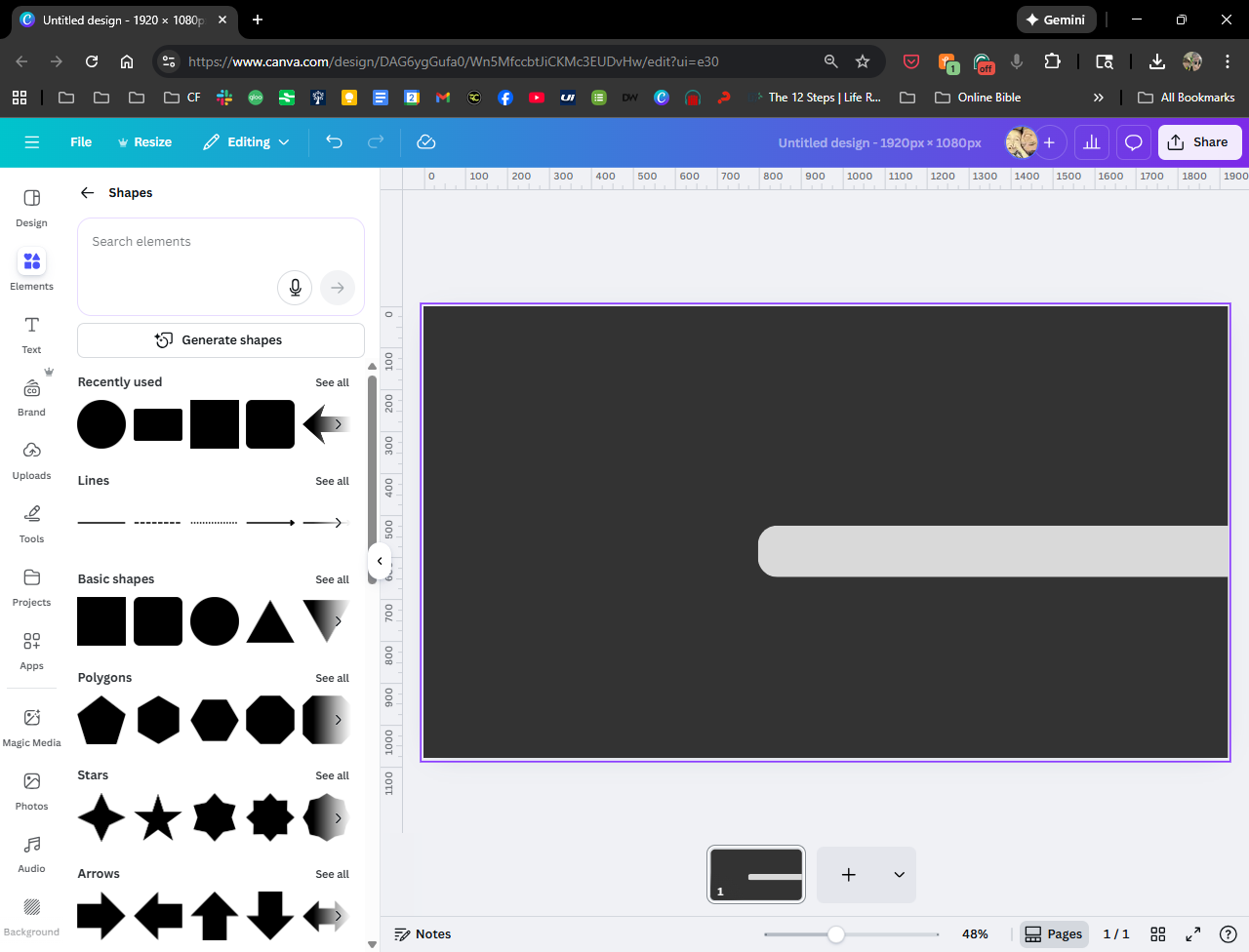This screenshot has height=952, width=1249.
Task: Open the Magic Media tool
Action: click(32, 727)
